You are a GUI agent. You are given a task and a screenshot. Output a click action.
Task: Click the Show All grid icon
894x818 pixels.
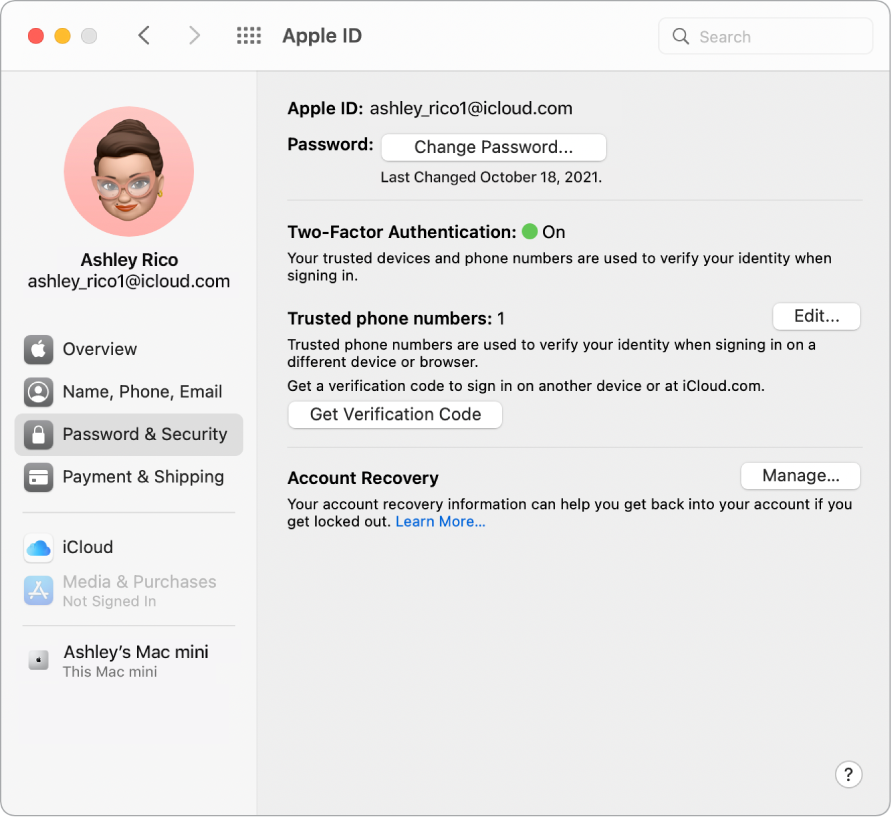[248, 35]
